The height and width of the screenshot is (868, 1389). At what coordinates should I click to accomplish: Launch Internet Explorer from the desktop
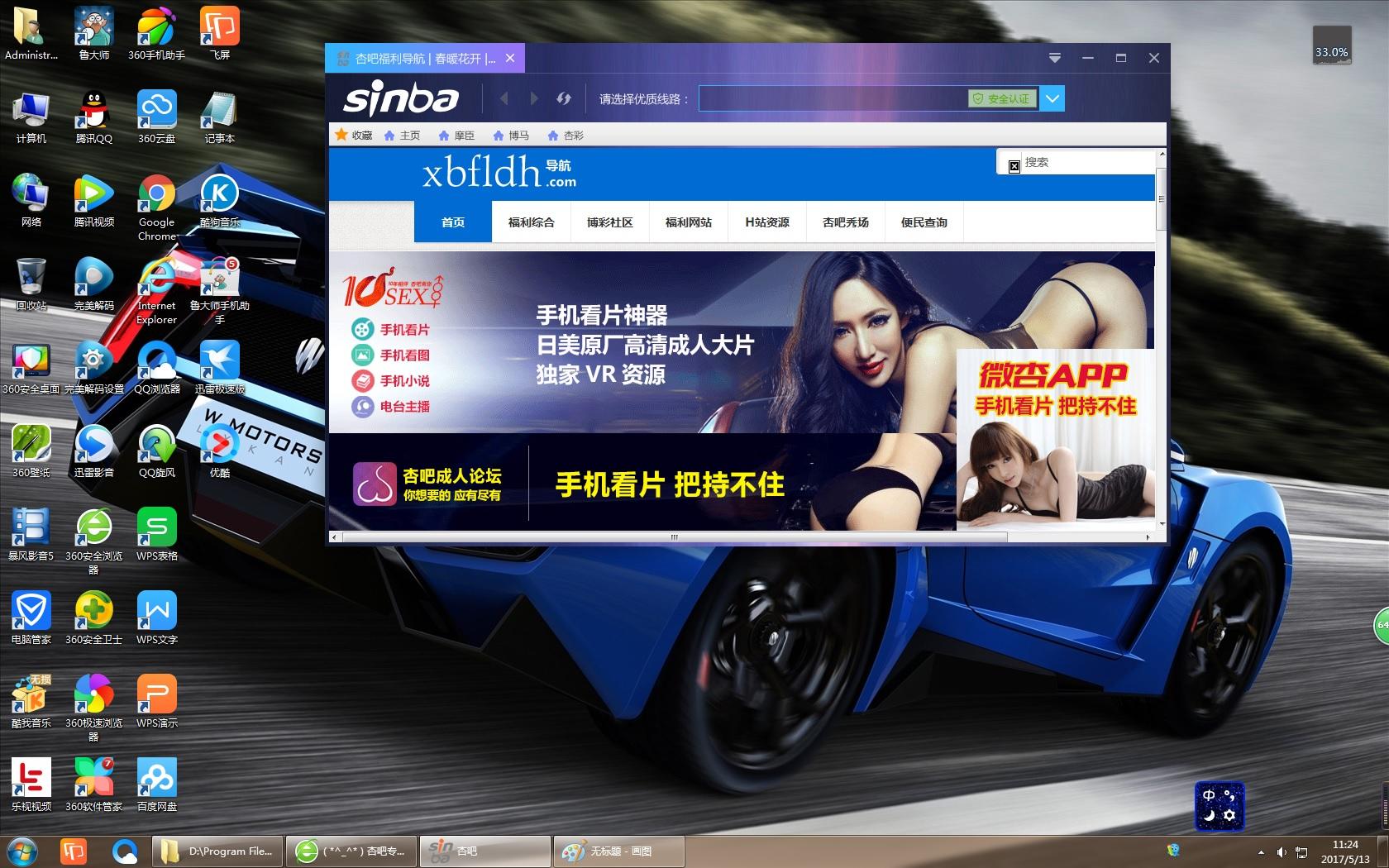point(156,290)
